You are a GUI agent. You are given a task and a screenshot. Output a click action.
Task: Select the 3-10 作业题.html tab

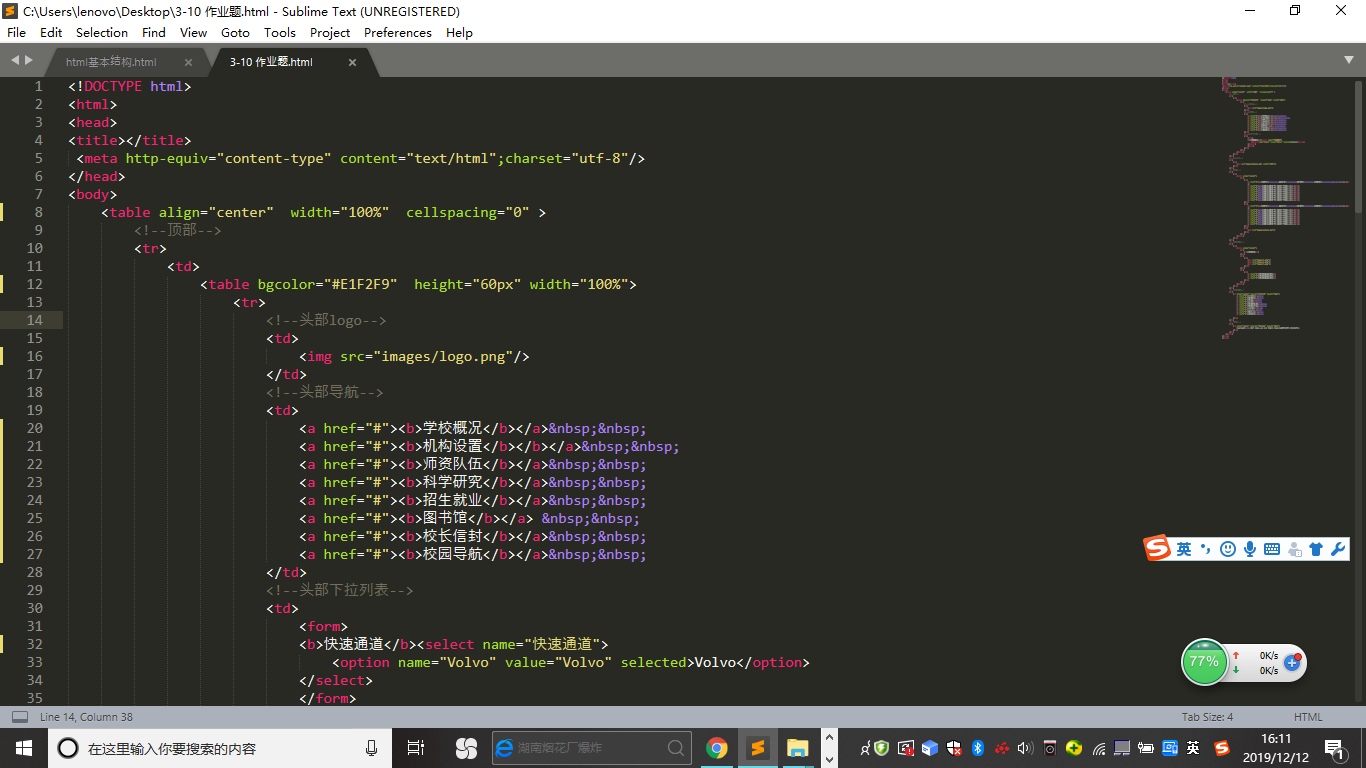(271, 62)
